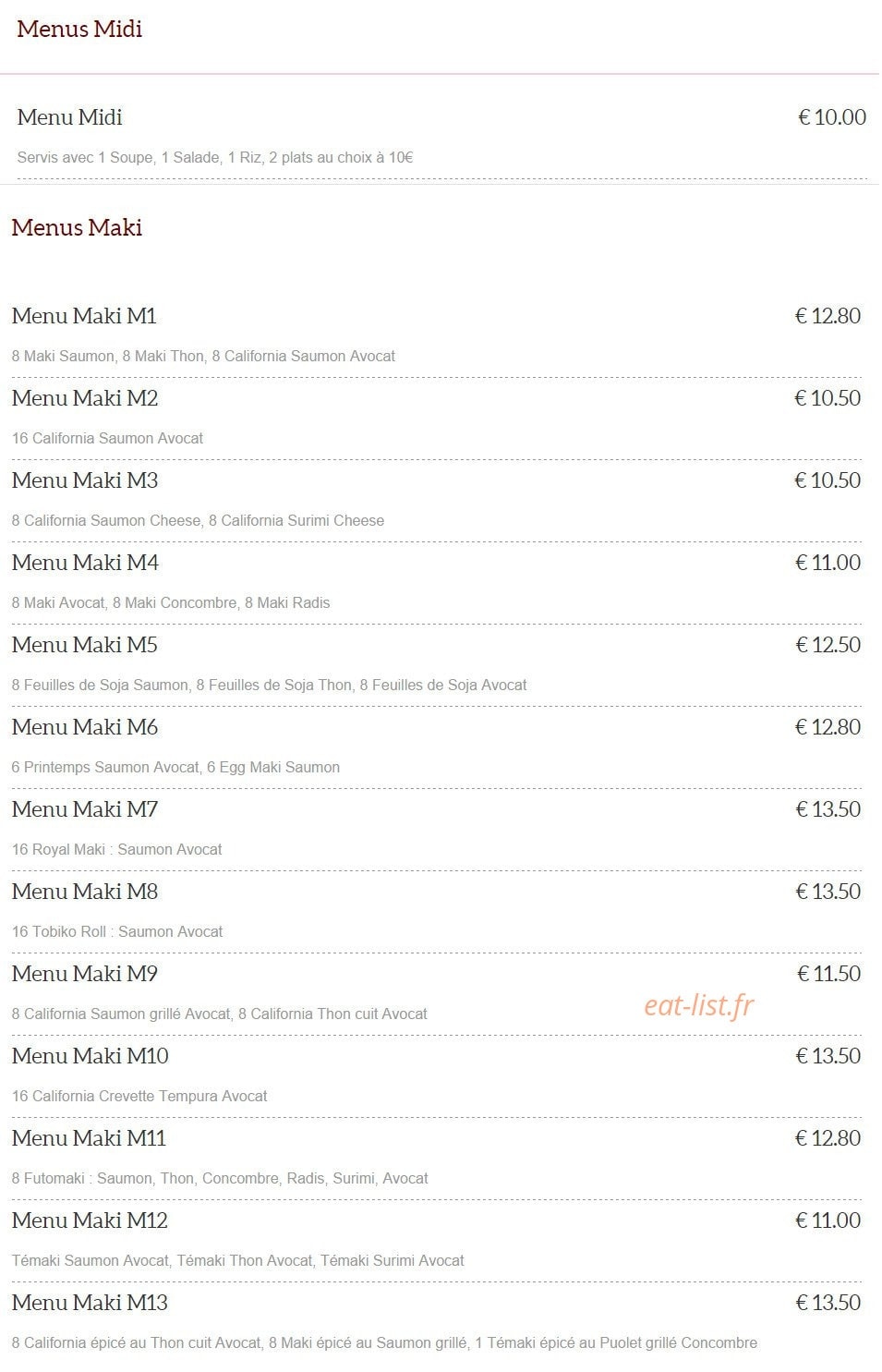Click Menu Maki M7 entry
This screenshot has height=1372, width=882.
tap(85, 809)
